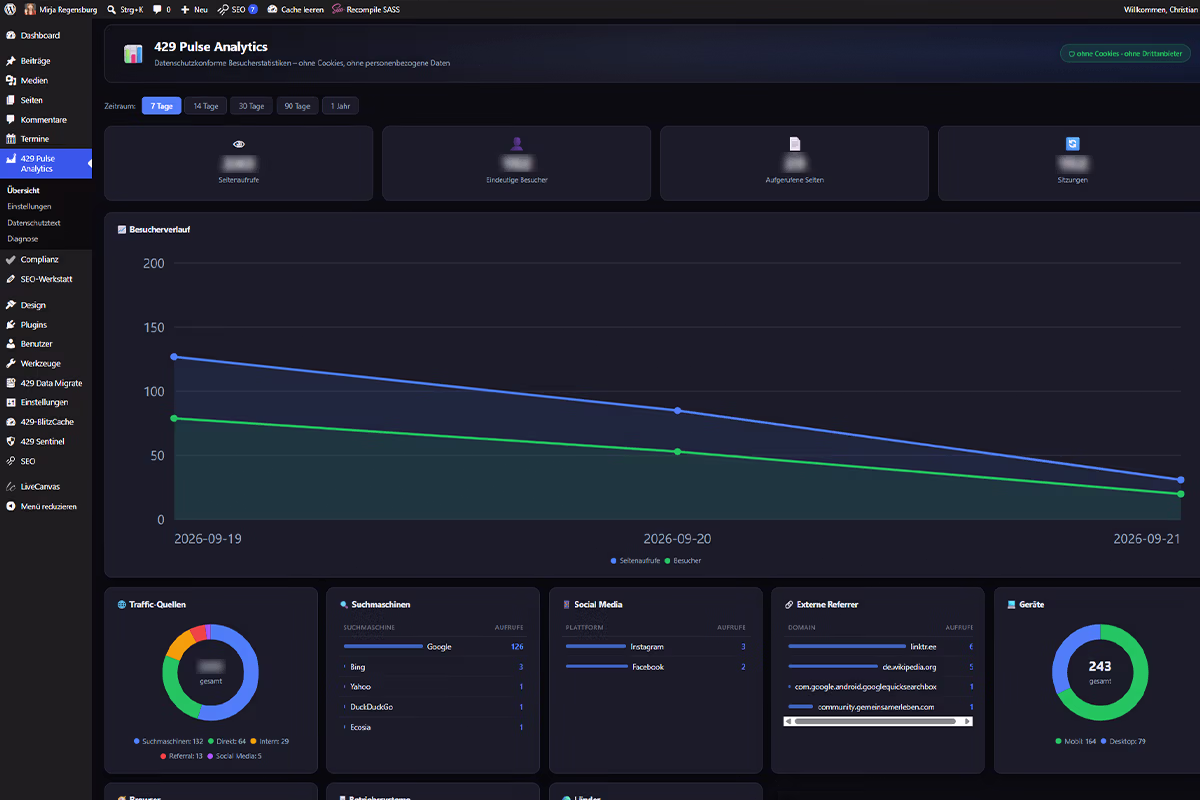Click the Pulse Analytics logo icon
This screenshot has width=1200, height=800.
133,54
